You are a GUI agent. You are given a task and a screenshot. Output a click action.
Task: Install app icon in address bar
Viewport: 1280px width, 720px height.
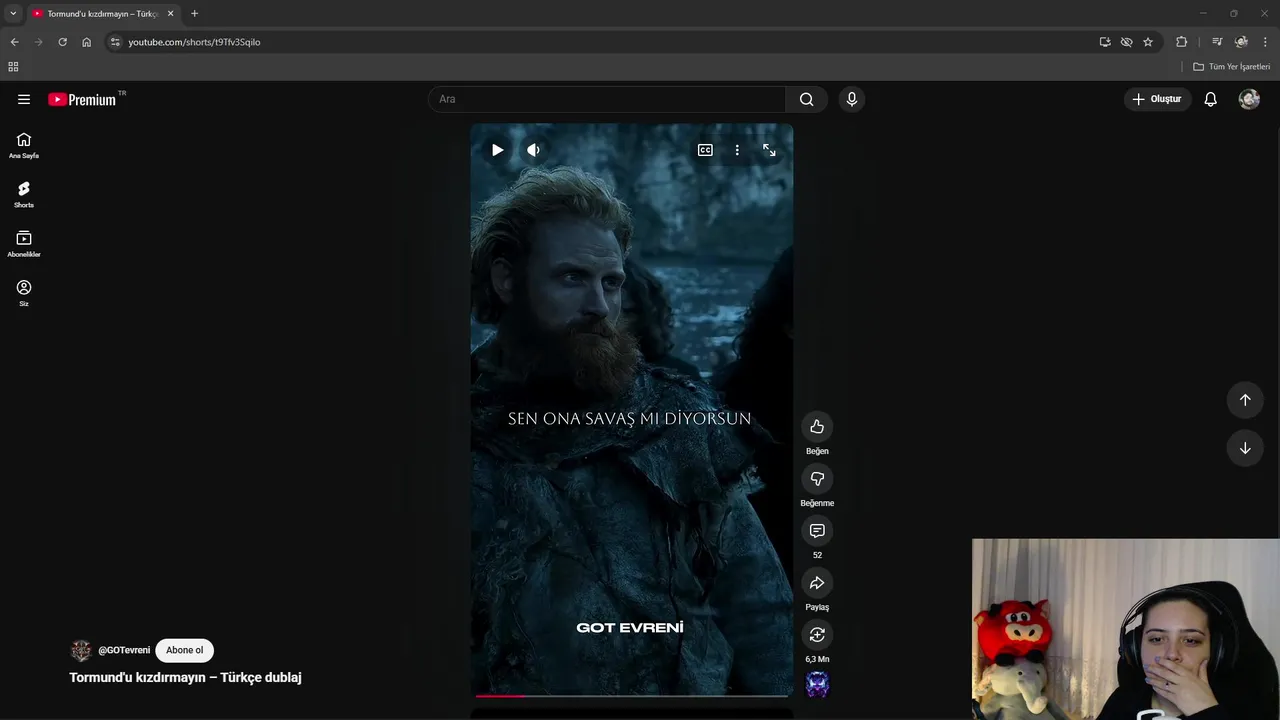(1105, 42)
